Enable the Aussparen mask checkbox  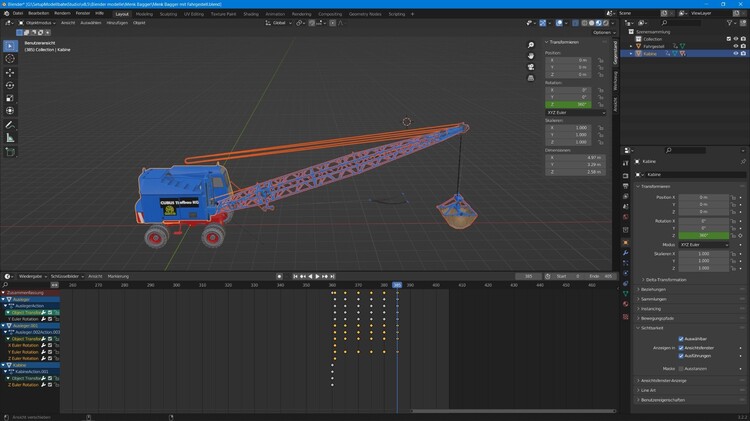tap(681, 368)
